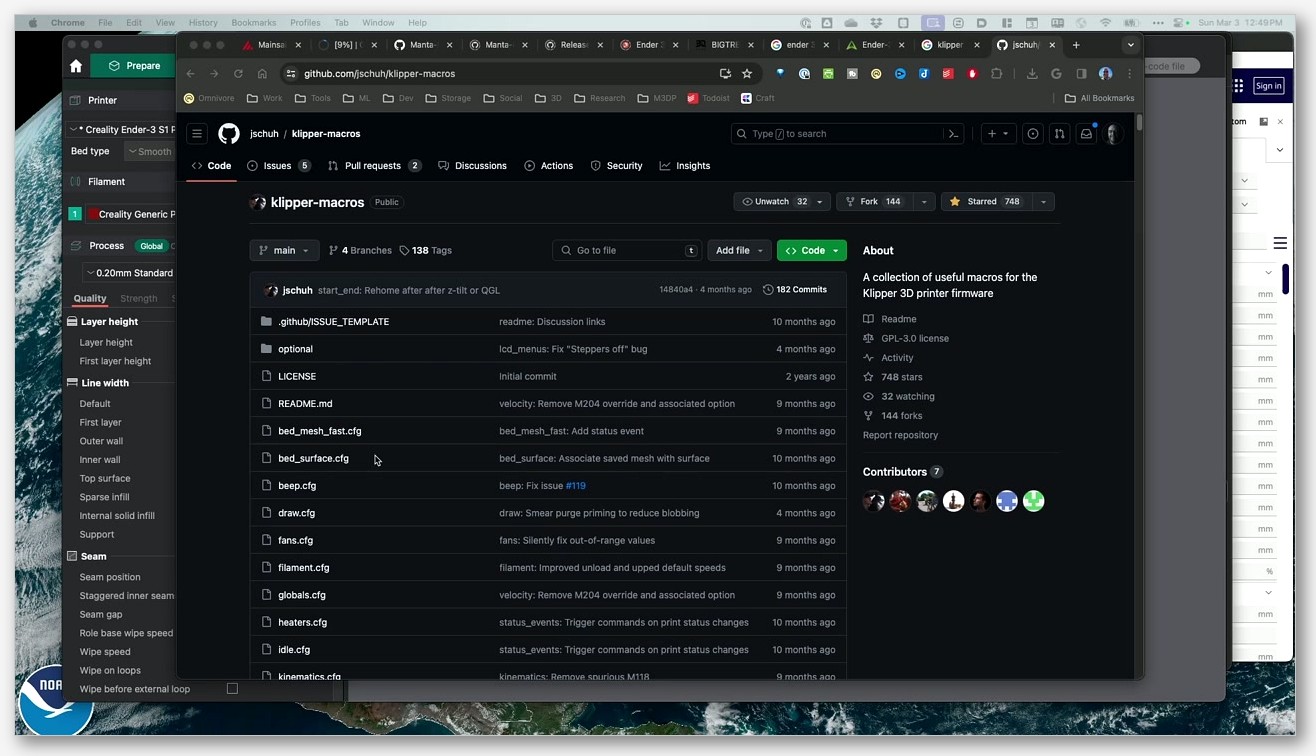Go to GitHub home via Octocat logo
This screenshot has height=756, width=1316.
(x=229, y=133)
